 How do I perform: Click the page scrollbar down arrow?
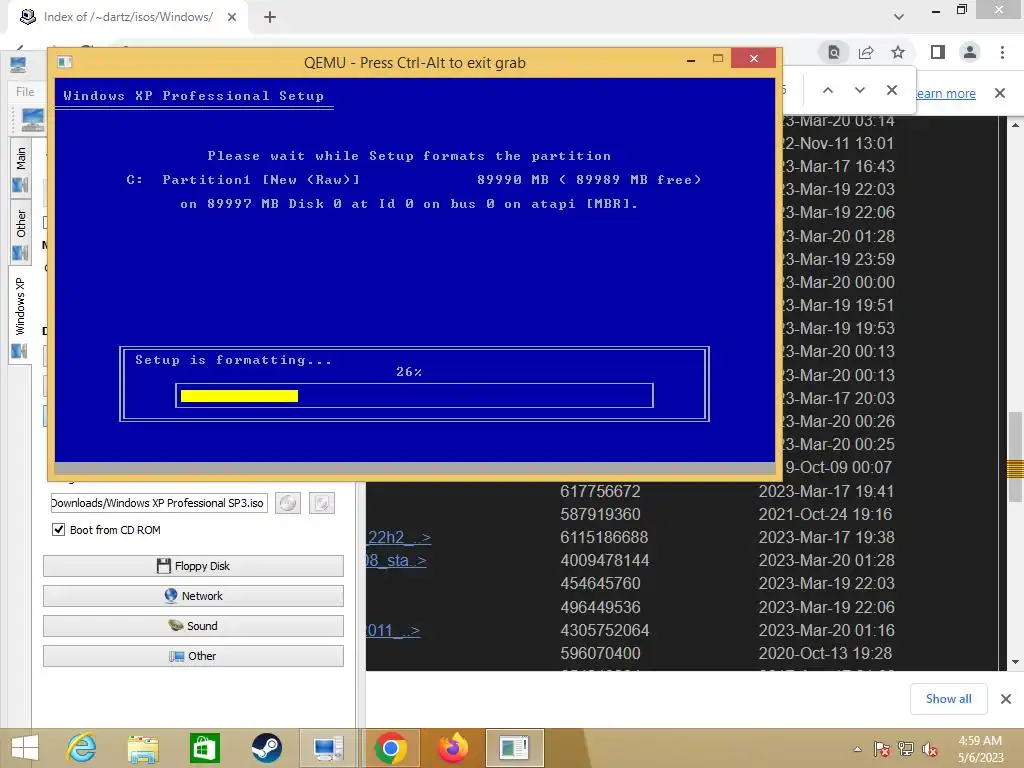(x=1015, y=662)
